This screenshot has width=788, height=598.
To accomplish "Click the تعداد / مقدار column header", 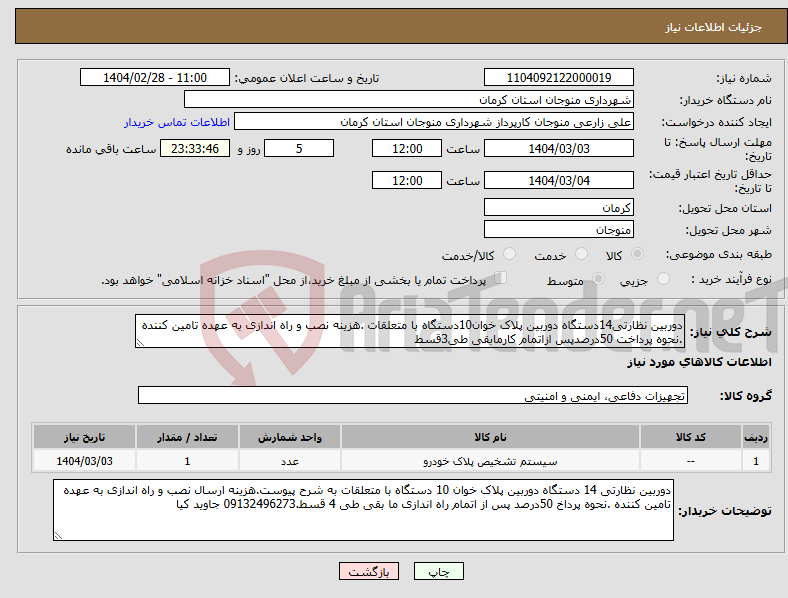I will click(187, 437).
